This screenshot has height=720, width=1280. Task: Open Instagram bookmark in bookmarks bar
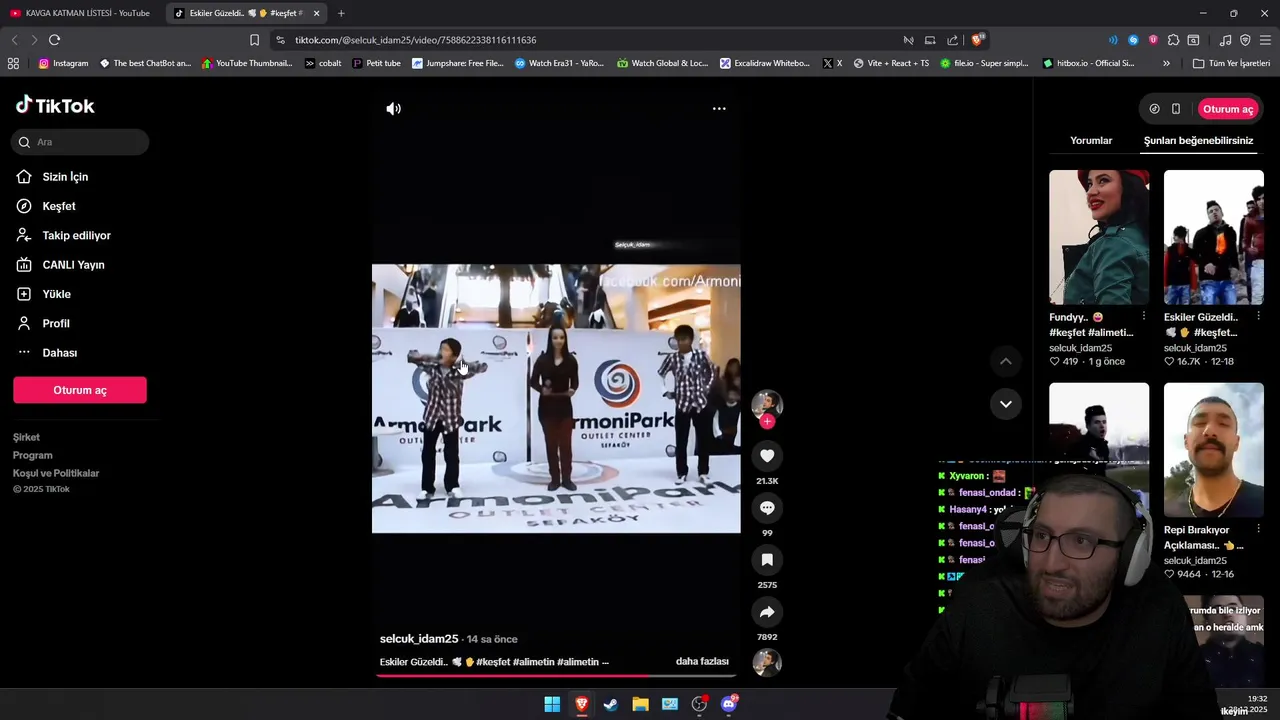63,63
